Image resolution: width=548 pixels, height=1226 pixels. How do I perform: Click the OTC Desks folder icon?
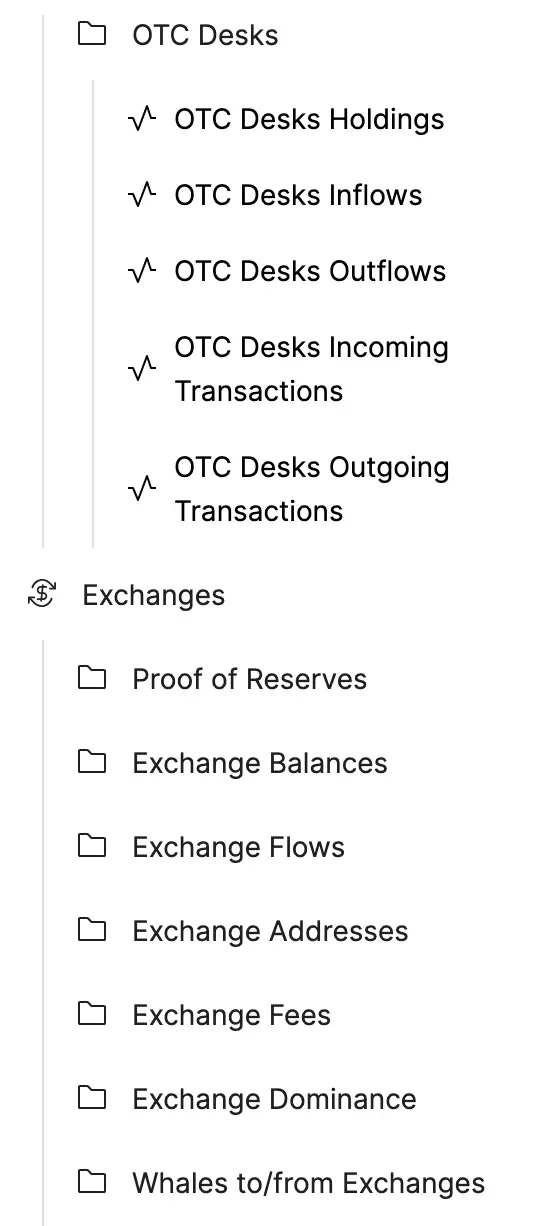pos(92,35)
